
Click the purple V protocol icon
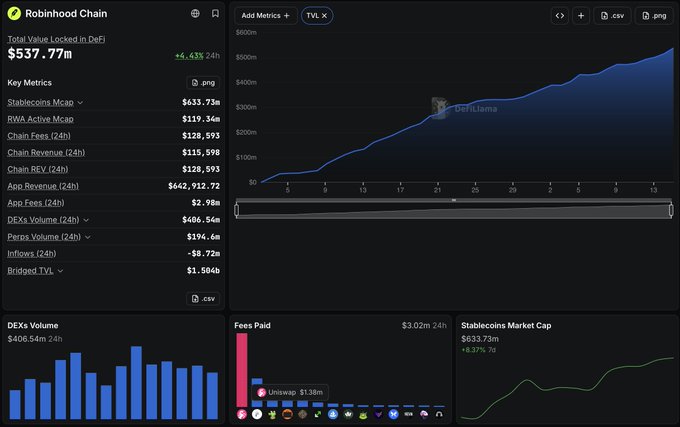point(378,414)
